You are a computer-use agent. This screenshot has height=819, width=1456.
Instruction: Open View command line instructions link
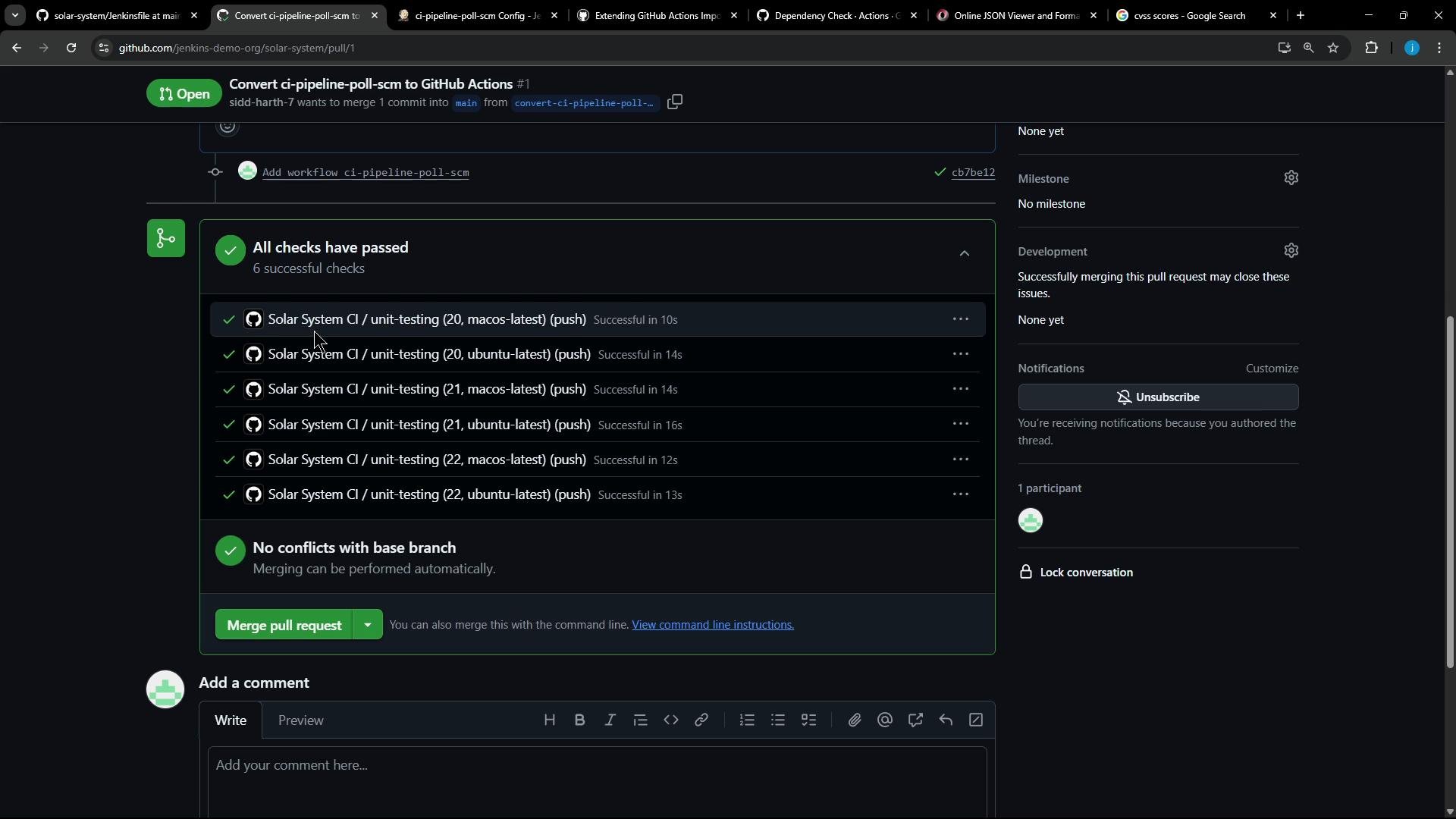pos(713,625)
